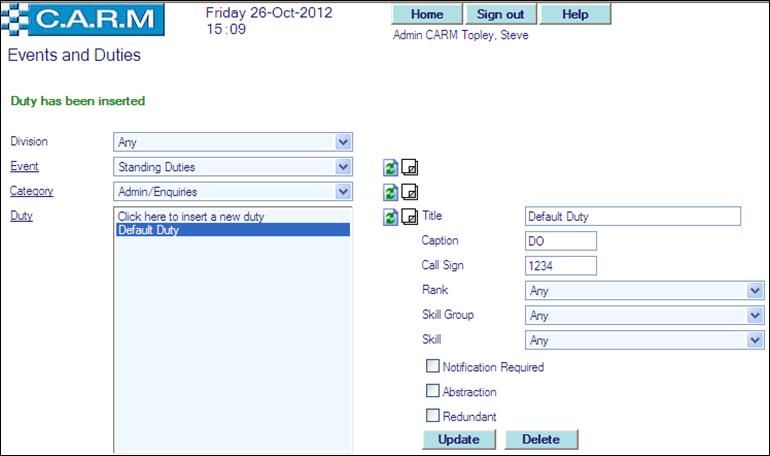770x456 pixels.
Task: Click the green refresh icon in Event row
Action: click(x=391, y=168)
